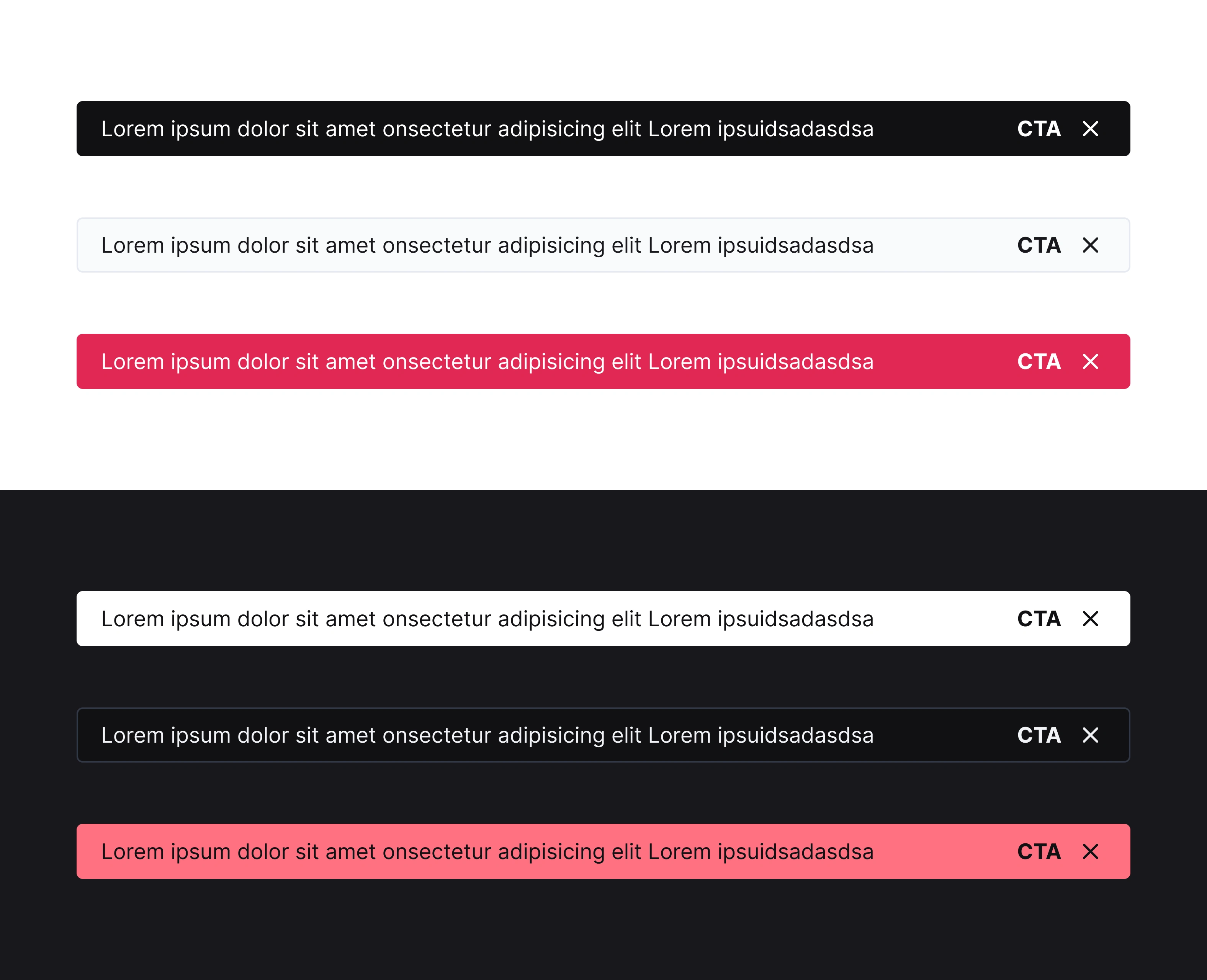Dismiss the crimson red banner X

(x=1090, y=361)
